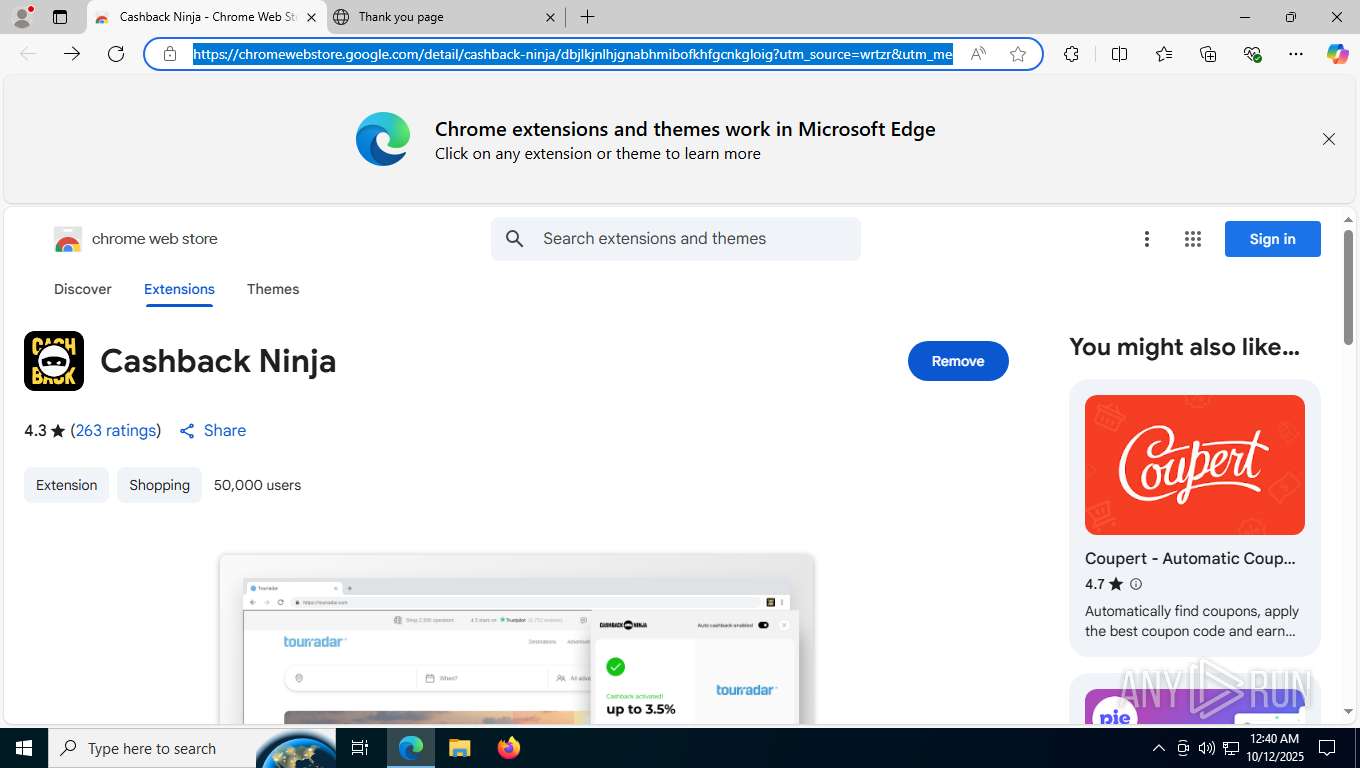Viewport: 1360px width, 768px height.
Task: Open Browser essentials heart icon
Action: pos(1252,54)
